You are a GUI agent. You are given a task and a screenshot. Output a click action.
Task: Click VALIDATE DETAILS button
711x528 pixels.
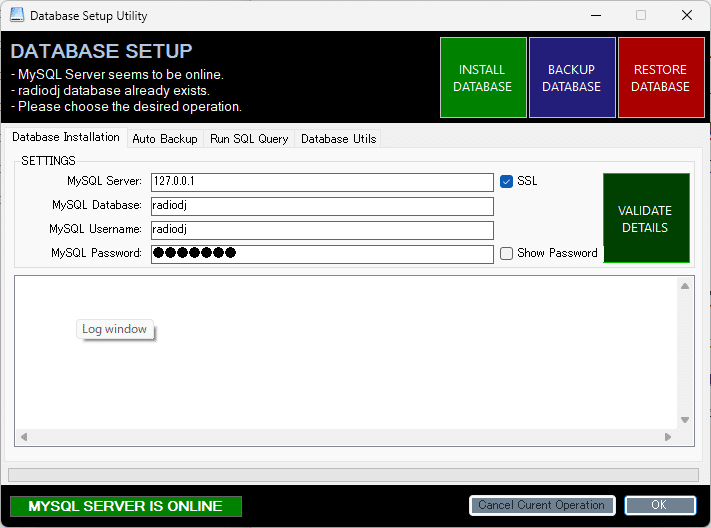[646, 218]
